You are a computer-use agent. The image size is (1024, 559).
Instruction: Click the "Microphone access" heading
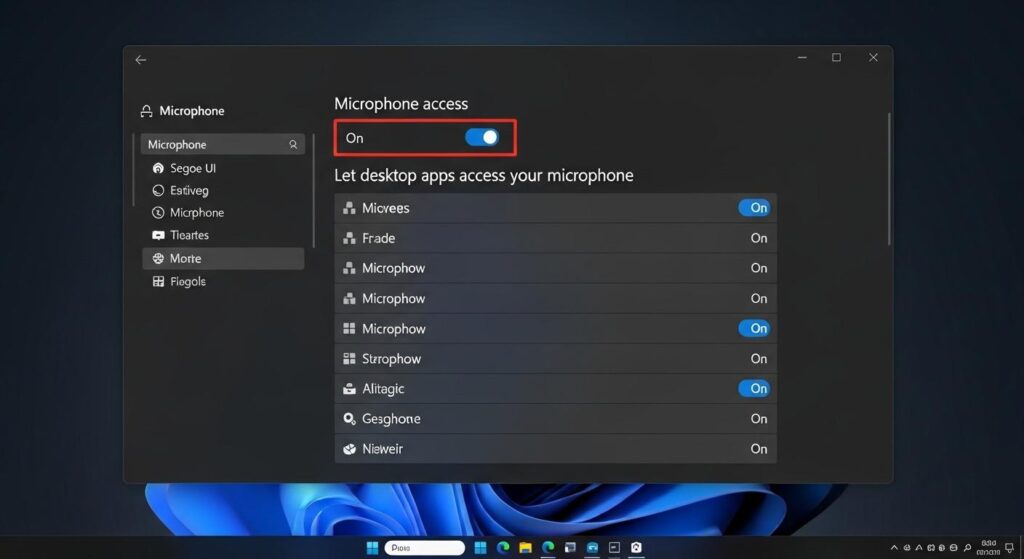coord(401,104)
